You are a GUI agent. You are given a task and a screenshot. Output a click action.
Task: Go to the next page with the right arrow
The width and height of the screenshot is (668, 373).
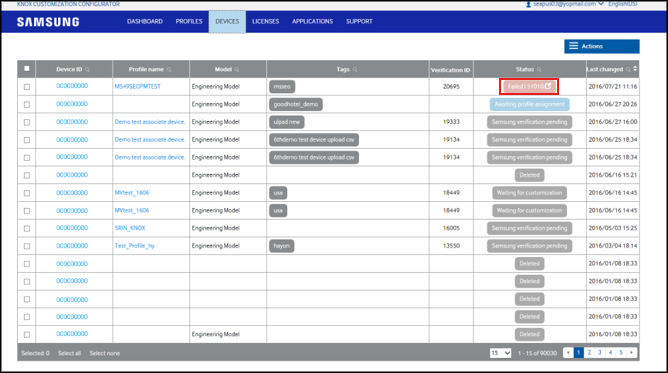pyautogui.click(x=631, y=353)
